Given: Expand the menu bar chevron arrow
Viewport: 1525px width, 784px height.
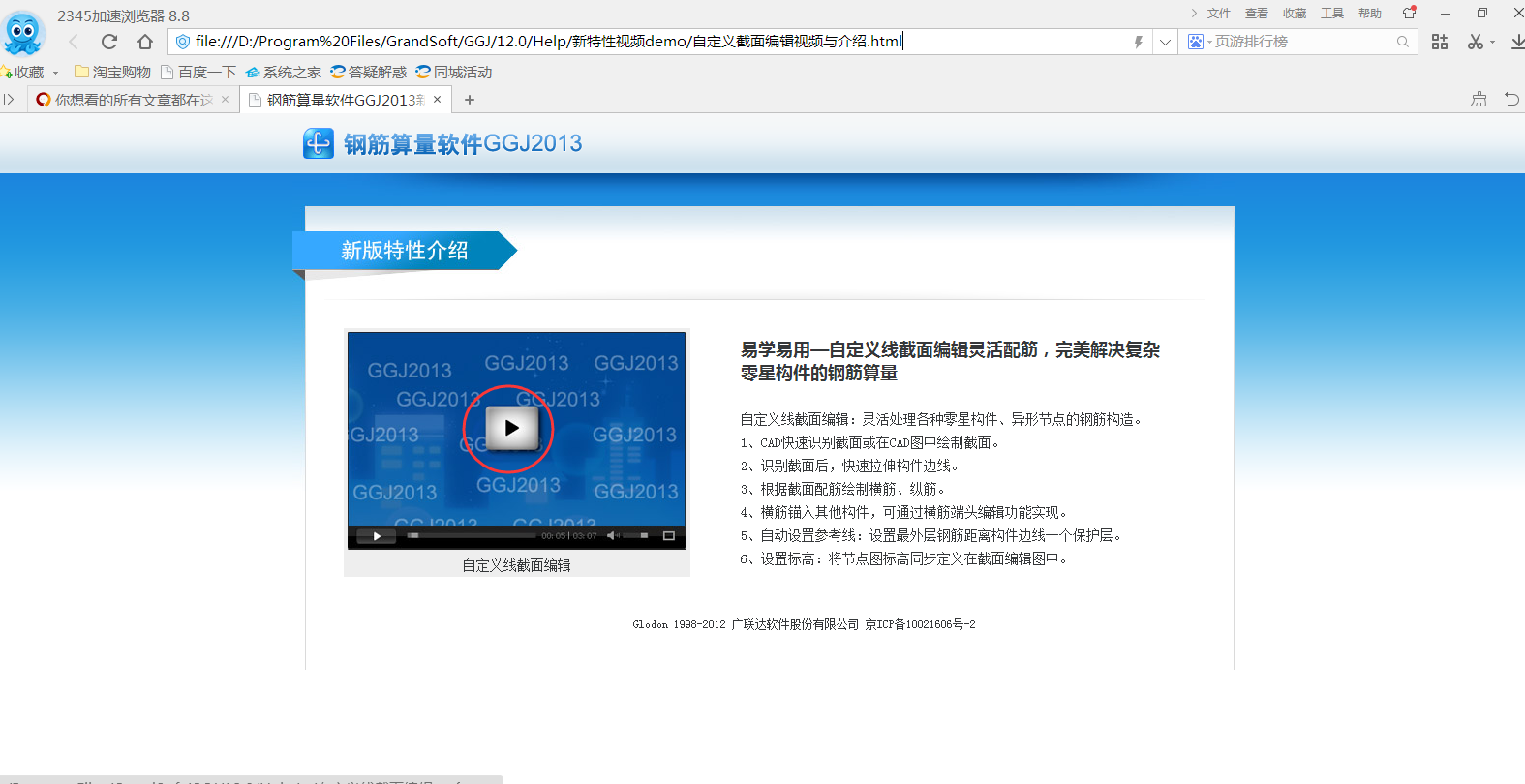Looking at the screenshot, I should [1194, 14].
